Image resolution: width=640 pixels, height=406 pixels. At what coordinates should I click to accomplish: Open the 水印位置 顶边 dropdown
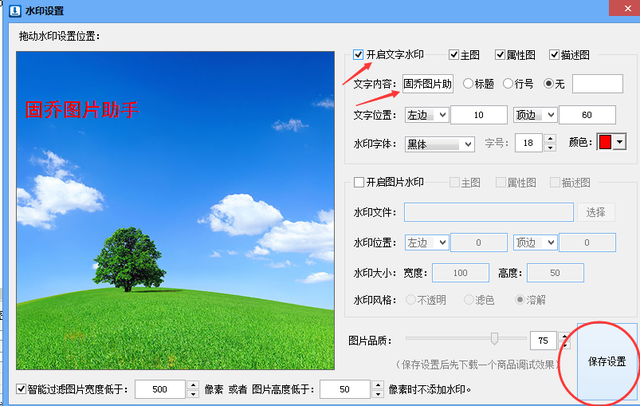(535, 243)
